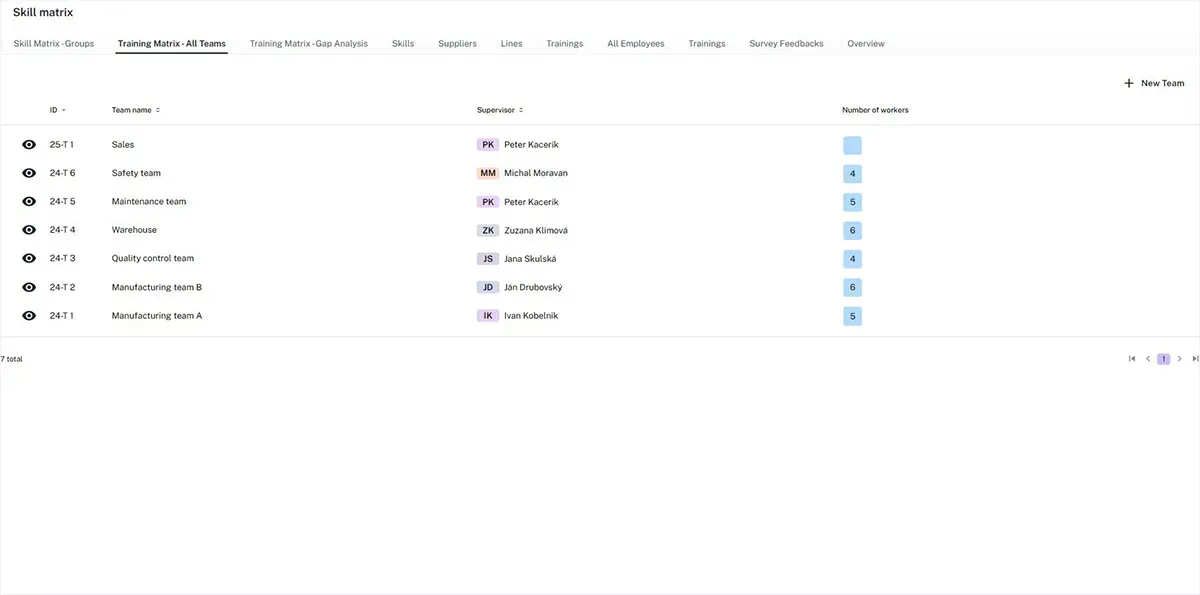Go to the previous page
This screenshot has width=1200, height=595.
coord(1148,359)
